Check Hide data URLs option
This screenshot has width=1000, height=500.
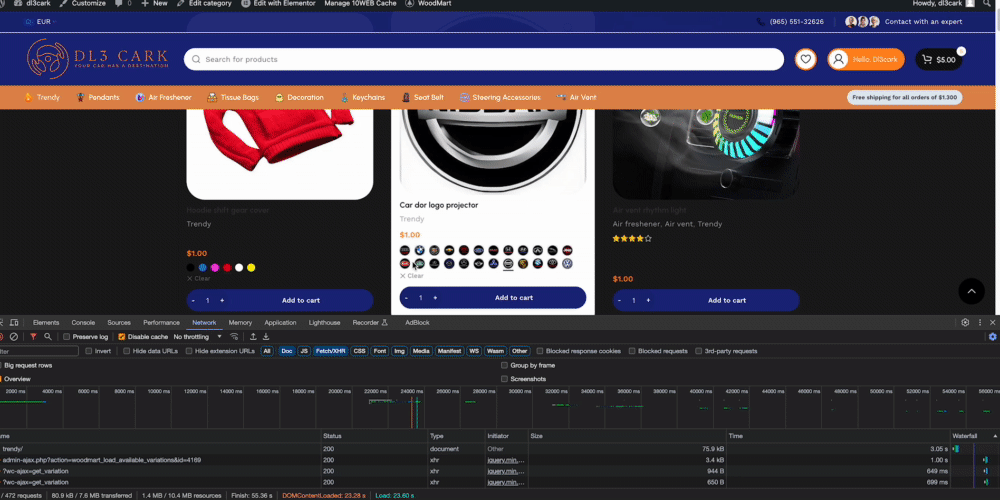click(x=127, y=351)
